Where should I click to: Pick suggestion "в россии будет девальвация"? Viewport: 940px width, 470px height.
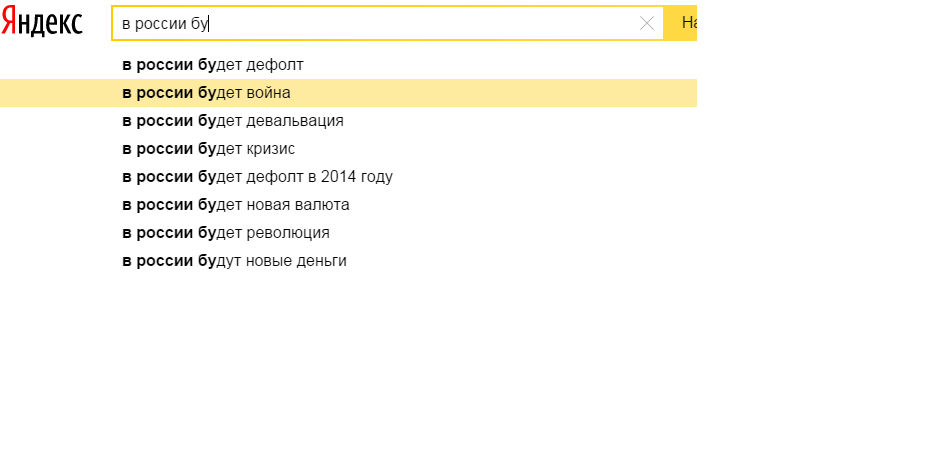[232, 121]
